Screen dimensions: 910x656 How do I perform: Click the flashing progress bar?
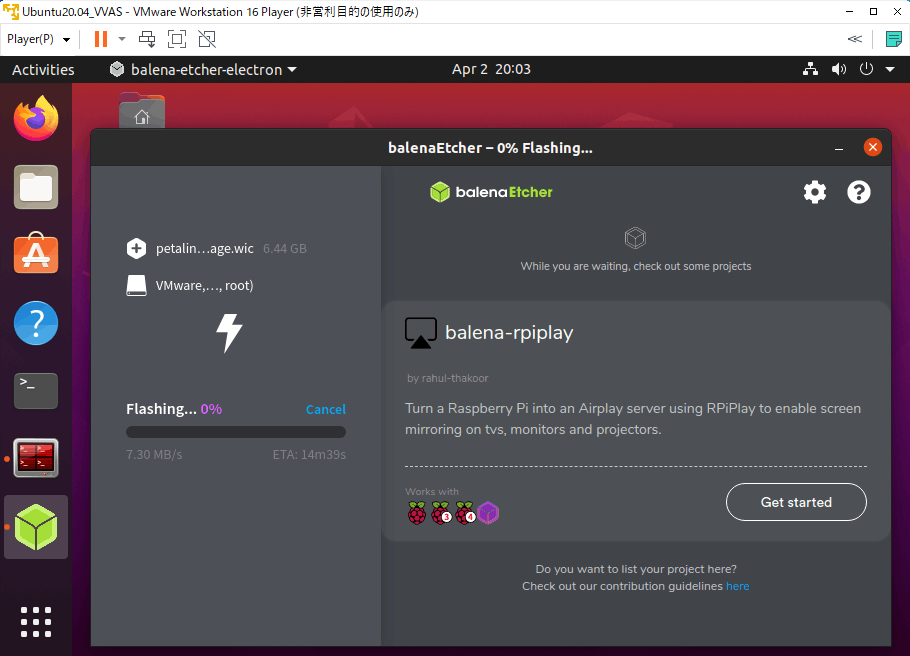236,432
